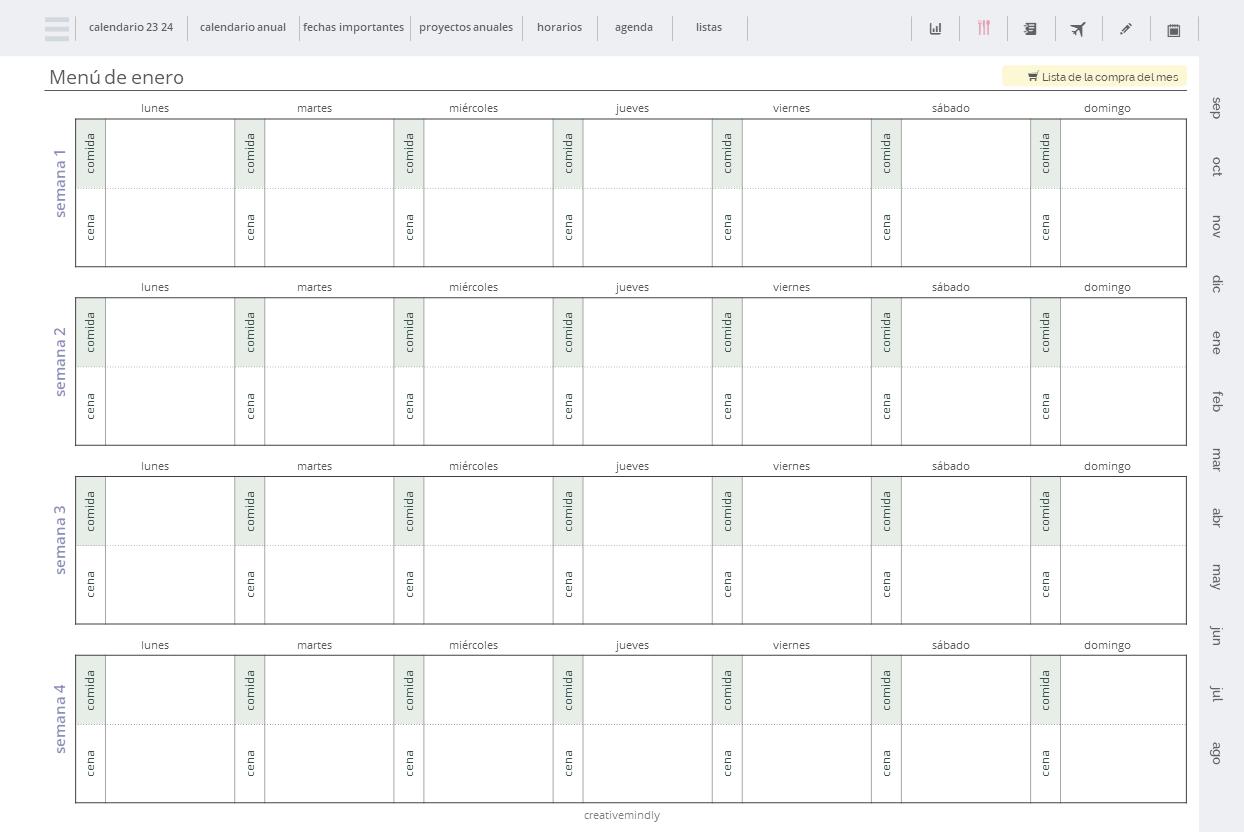Viewport: 1244px width, 832px height.
Task: Jump to the sep month tab
Action: [1216, 108]
